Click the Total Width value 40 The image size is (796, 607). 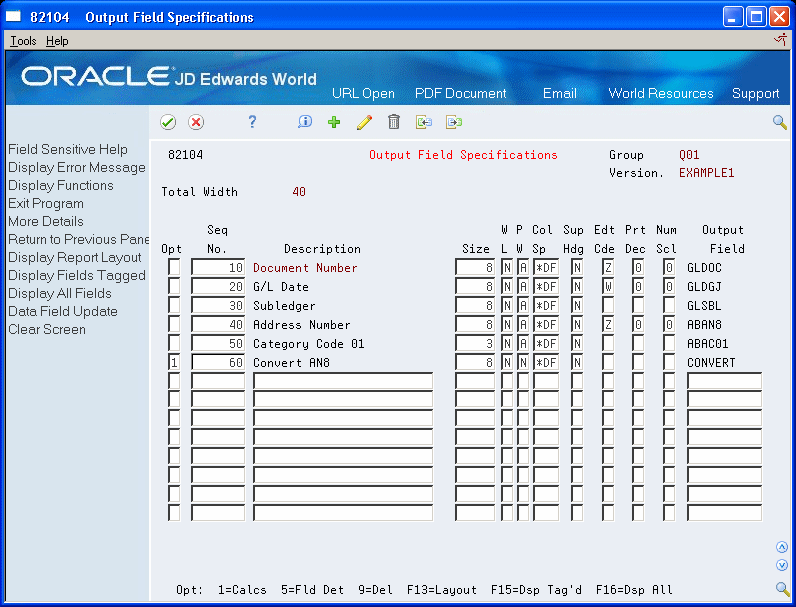(x=299, y=192)
